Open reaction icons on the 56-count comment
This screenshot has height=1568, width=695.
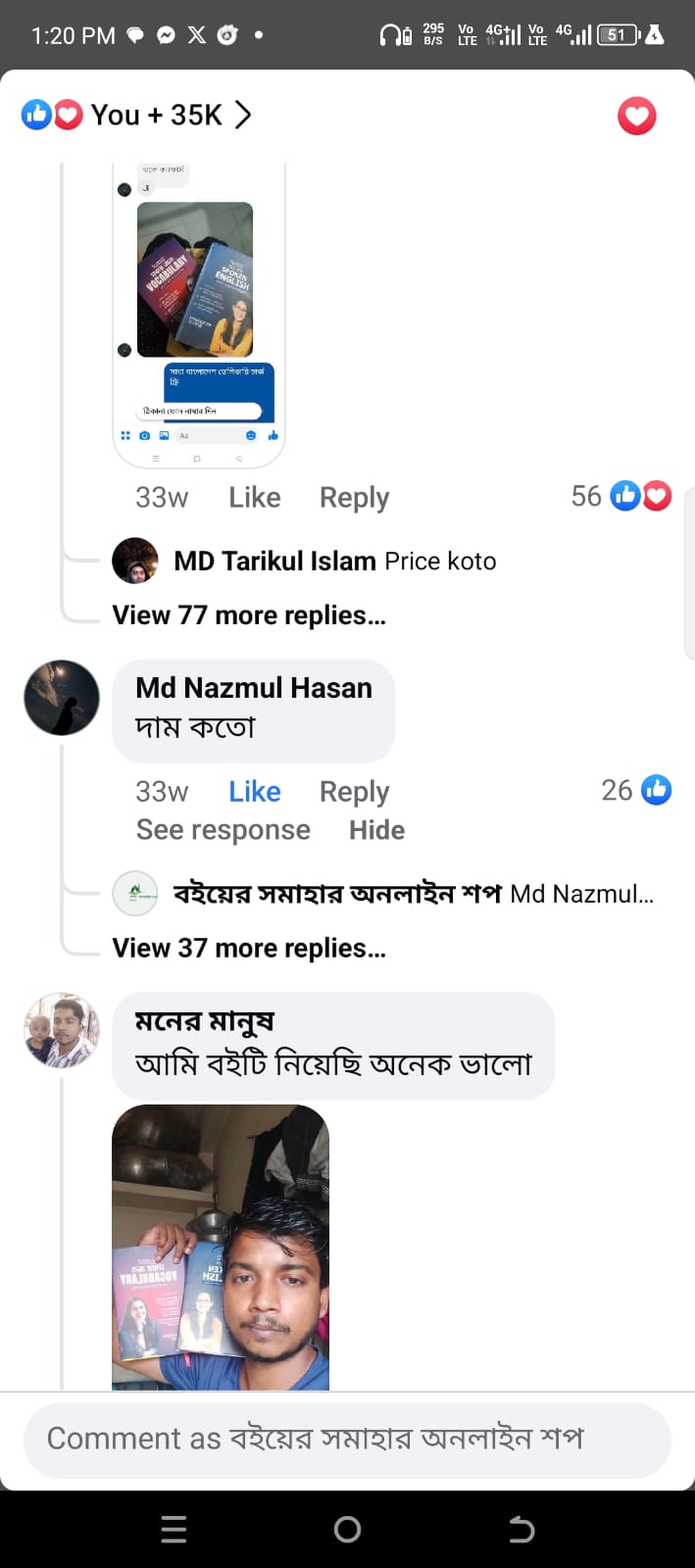[641, 496]
